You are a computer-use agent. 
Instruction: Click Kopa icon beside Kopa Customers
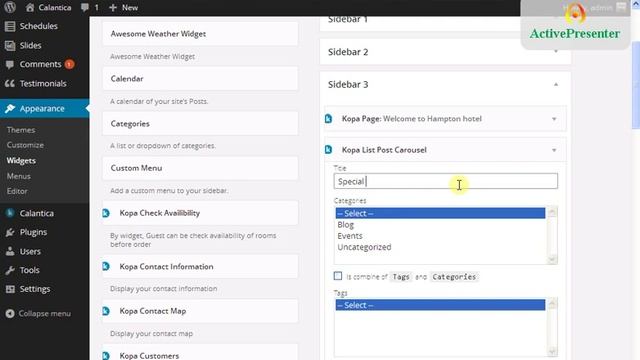pos(106,356)
